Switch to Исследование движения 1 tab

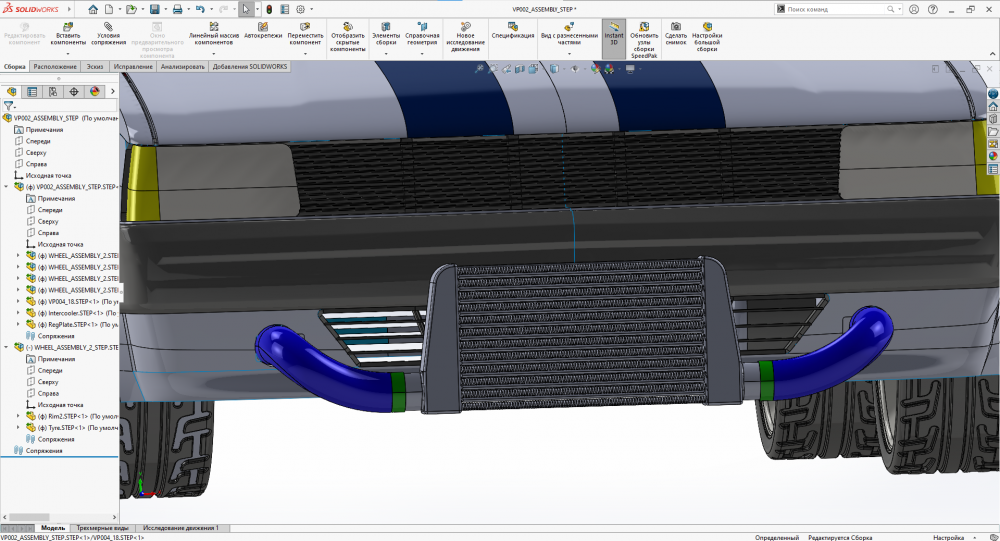[x=180, y=527]
